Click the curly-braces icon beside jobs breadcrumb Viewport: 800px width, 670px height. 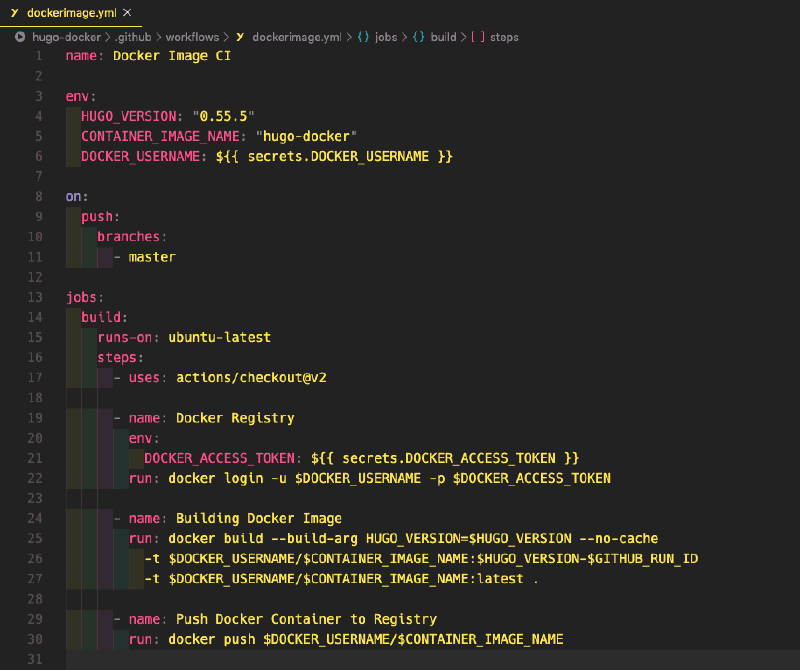(363, 37)
